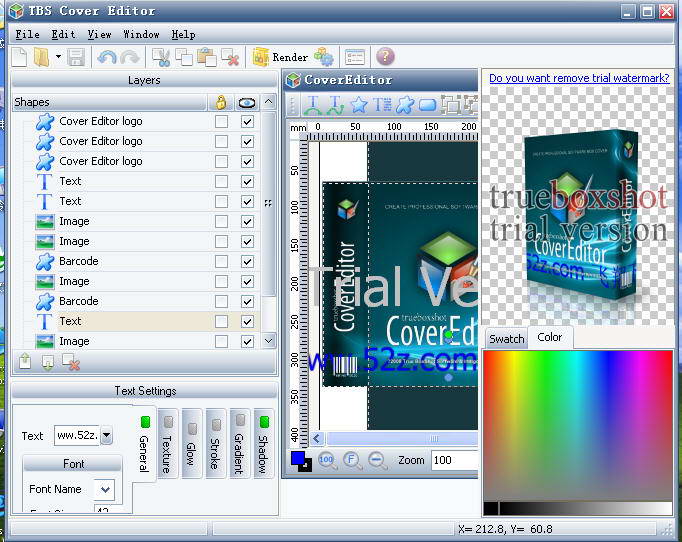Image resolution: width=682 pixels, height=542 pixels.
Task: Select the rounded rectangle tool
Action: pos(428,105)
